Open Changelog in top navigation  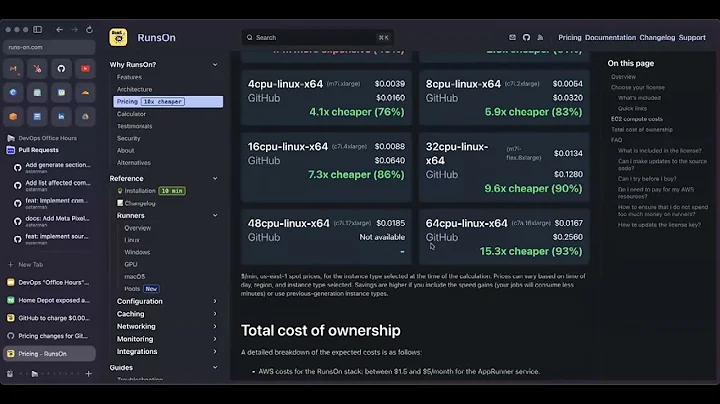657,38
